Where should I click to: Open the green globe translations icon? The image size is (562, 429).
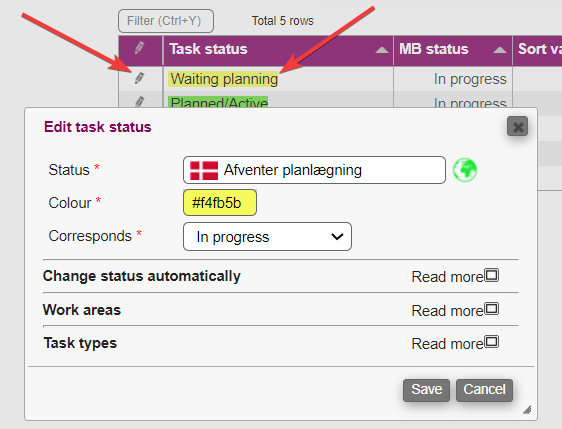pos(465,170)
